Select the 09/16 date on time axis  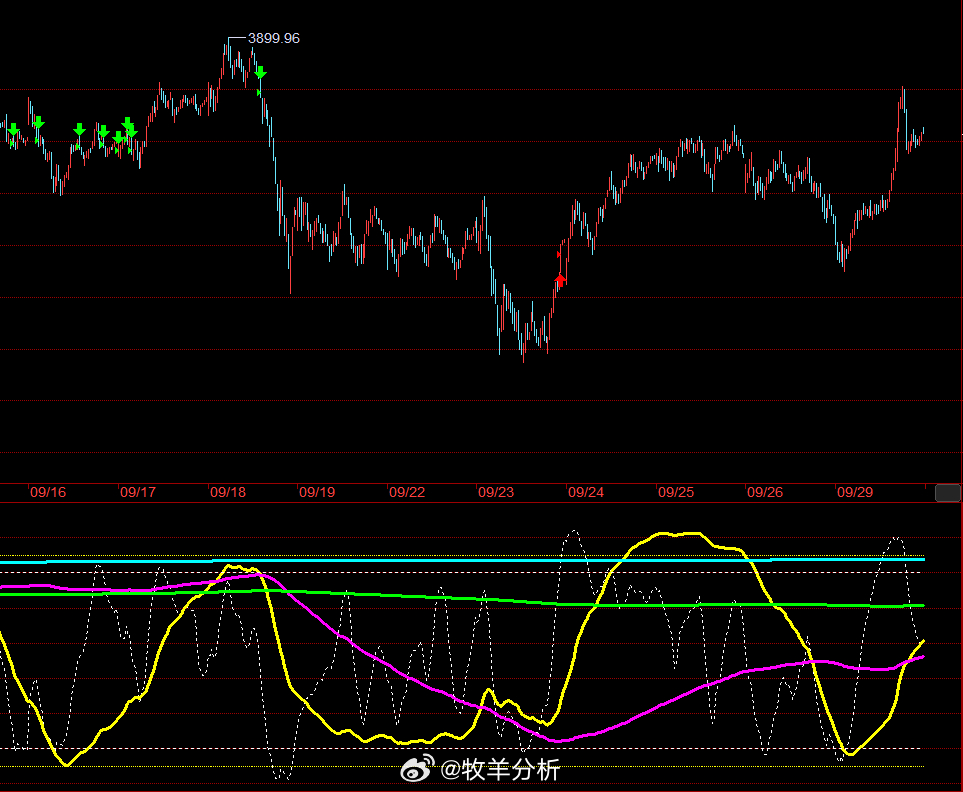[x=48, y=492]
